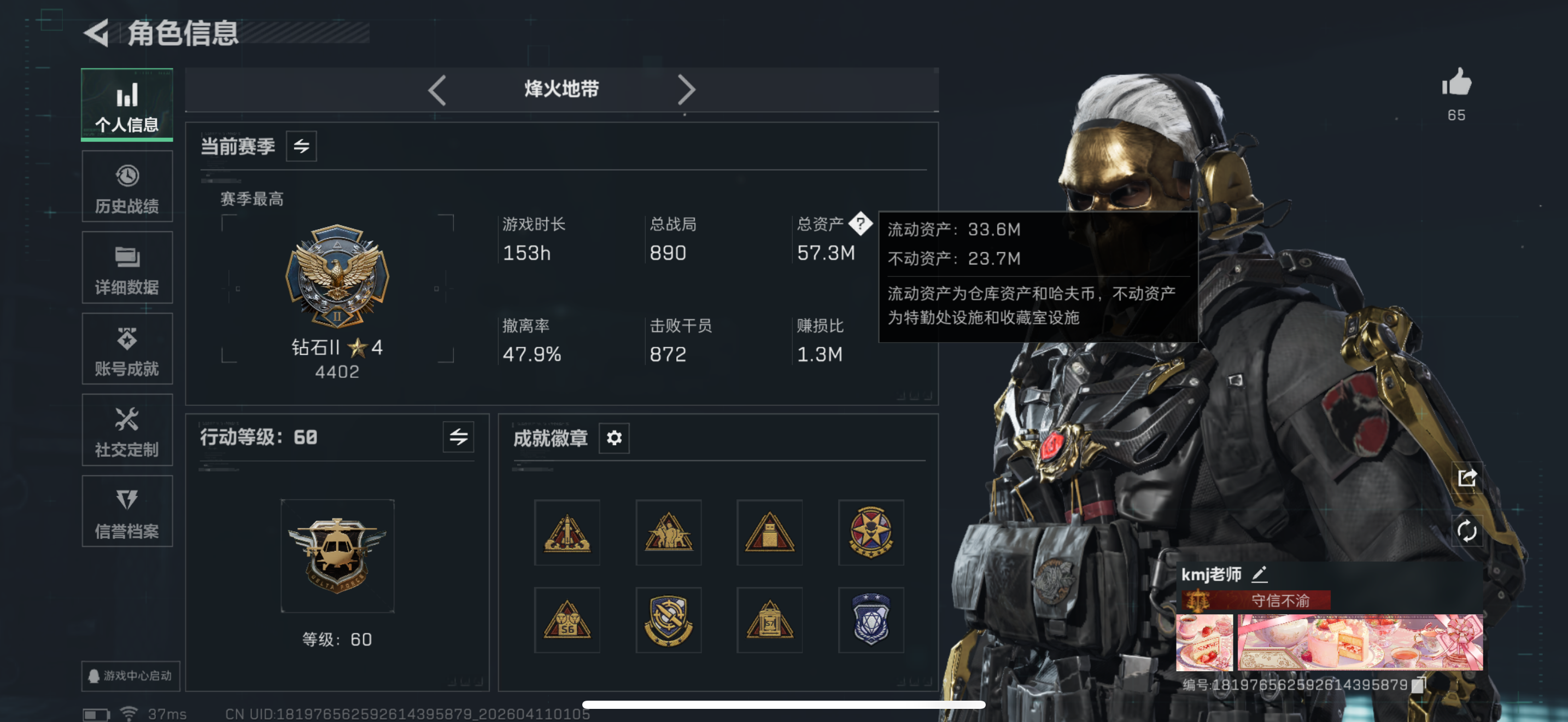Screen dimensions: 1568x722
Task: Select the blue diamond rank achievement badge
Action: [871, 620]
